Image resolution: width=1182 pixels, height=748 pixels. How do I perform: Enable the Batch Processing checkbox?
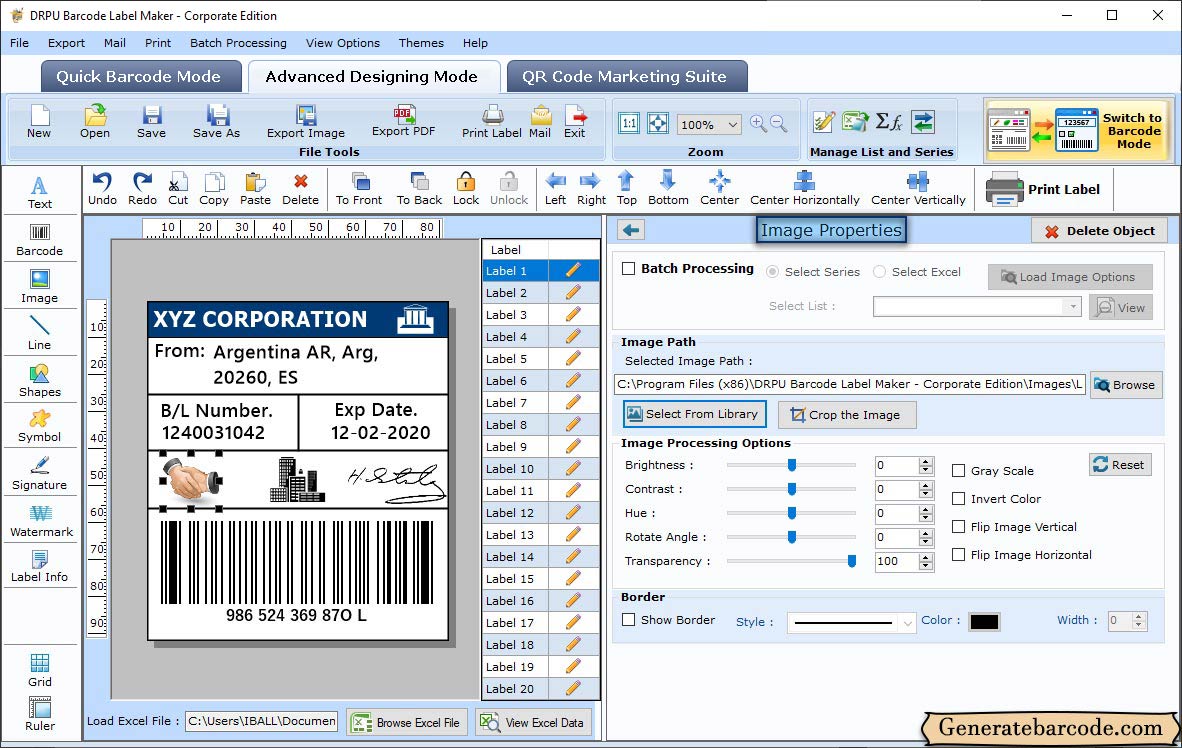click(629, 268)
